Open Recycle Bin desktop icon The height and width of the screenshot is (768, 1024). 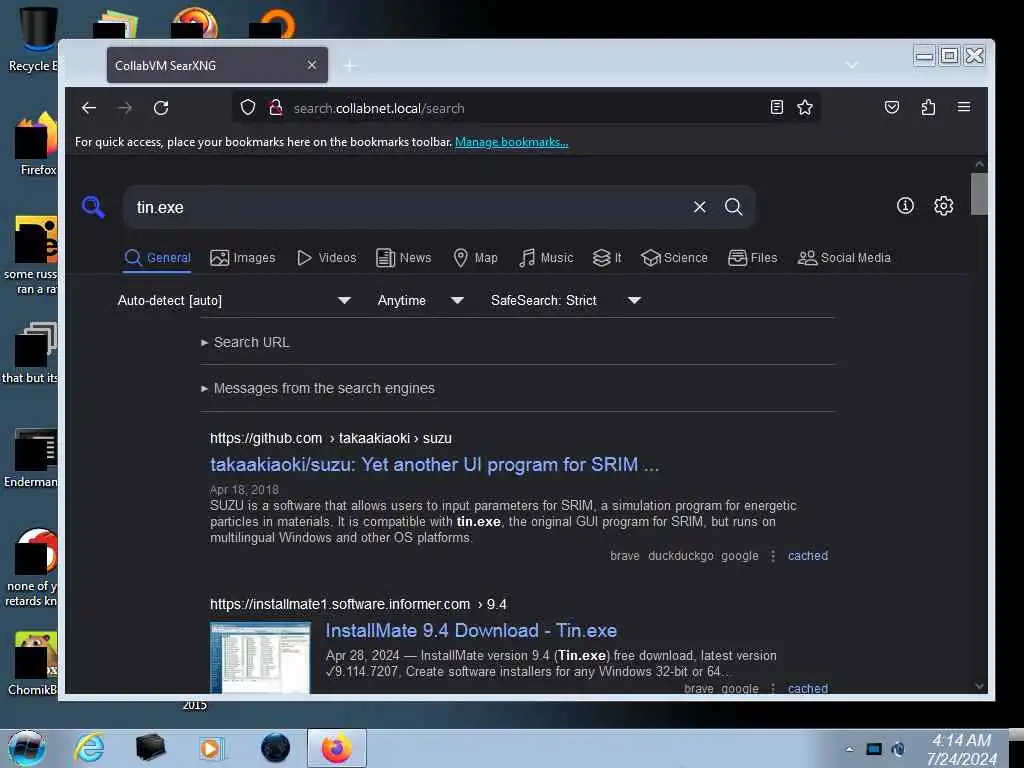[37, 39]
